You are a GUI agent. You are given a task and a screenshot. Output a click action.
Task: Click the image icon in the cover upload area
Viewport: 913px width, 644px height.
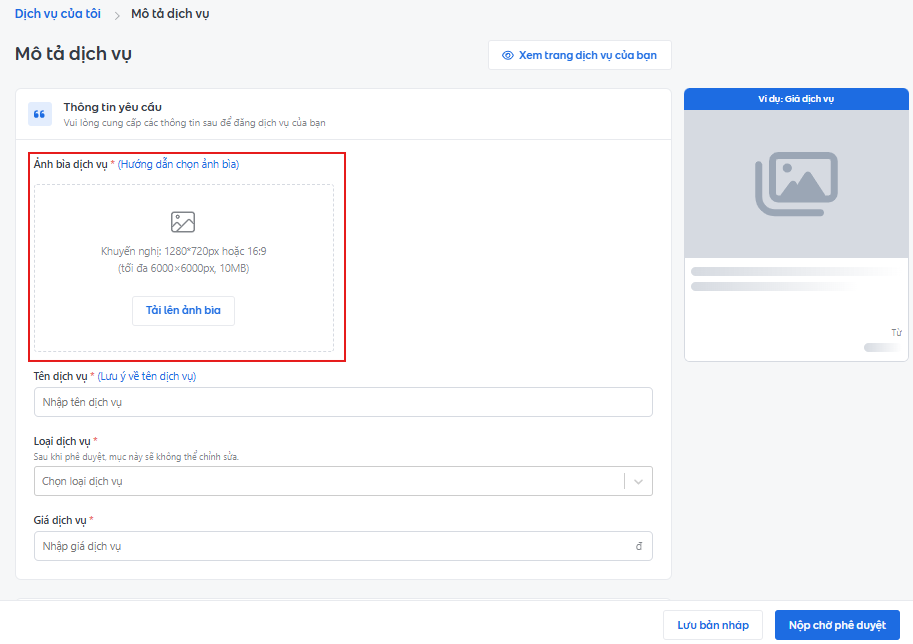pyautogui.click(x=183, y=222)
